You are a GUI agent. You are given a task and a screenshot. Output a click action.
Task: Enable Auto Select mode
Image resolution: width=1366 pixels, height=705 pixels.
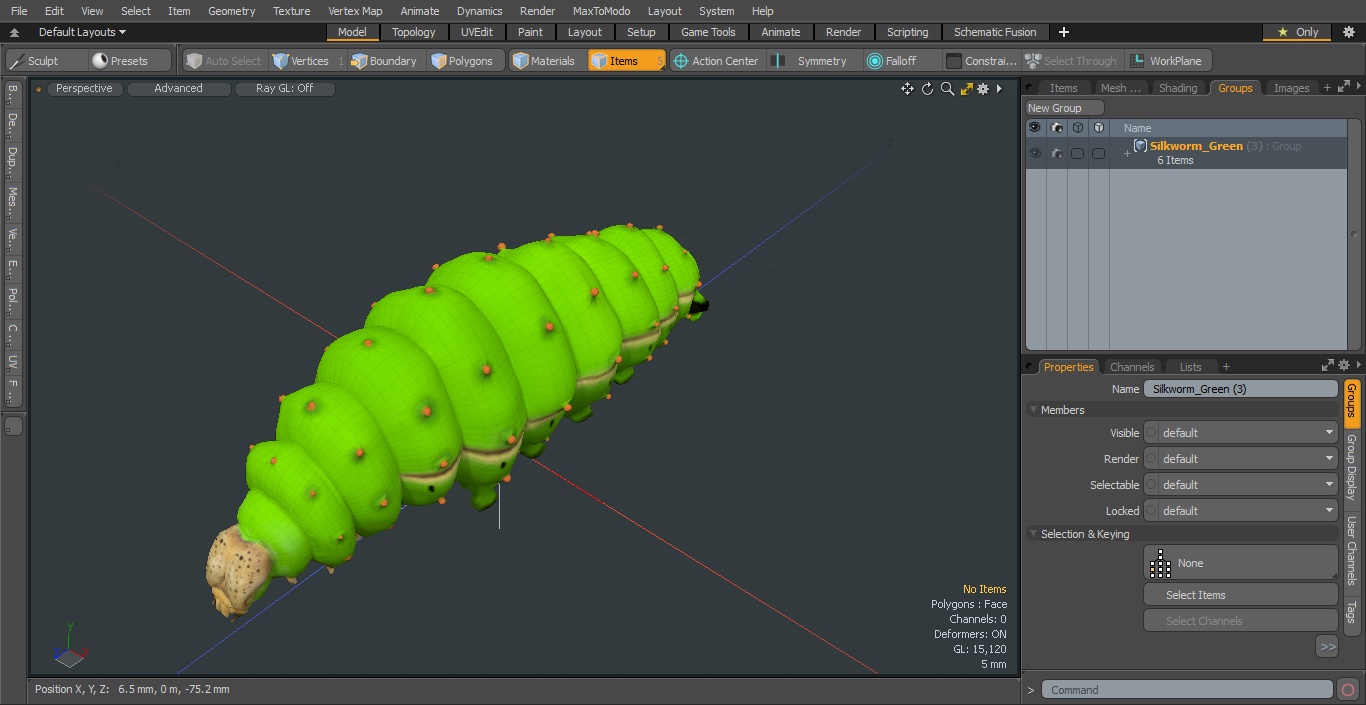click(223, 61)
